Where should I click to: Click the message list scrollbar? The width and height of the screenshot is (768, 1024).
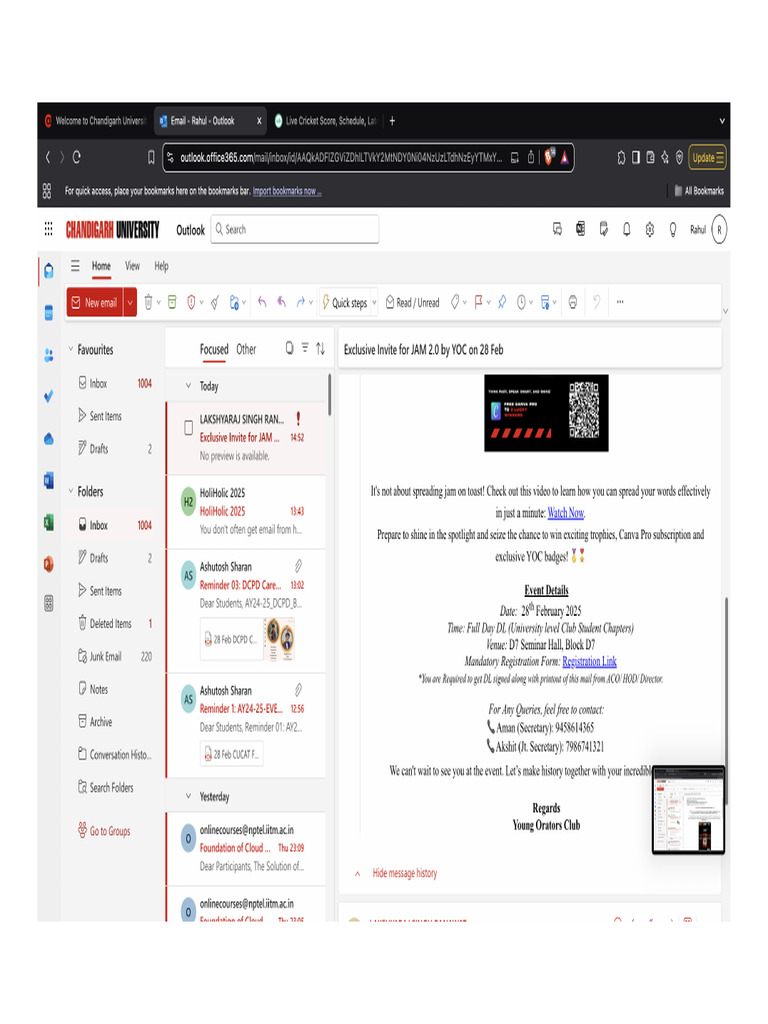tap(329, 394)
